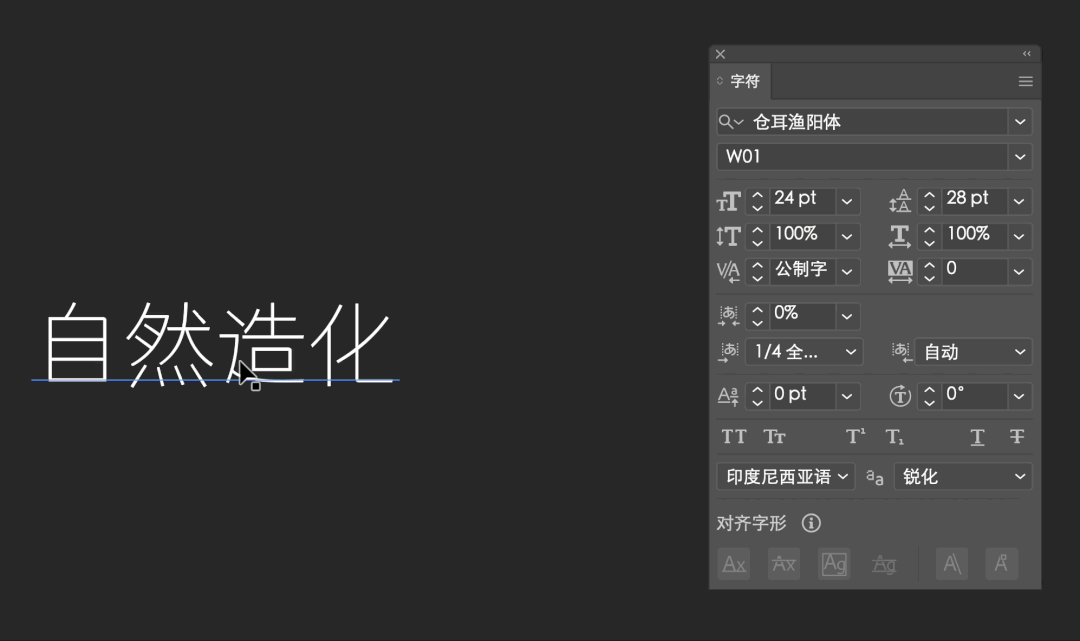Screen dimensions: 1080x641
Task: Close the Character panel with the X icon
Action: tap(720, 54)
